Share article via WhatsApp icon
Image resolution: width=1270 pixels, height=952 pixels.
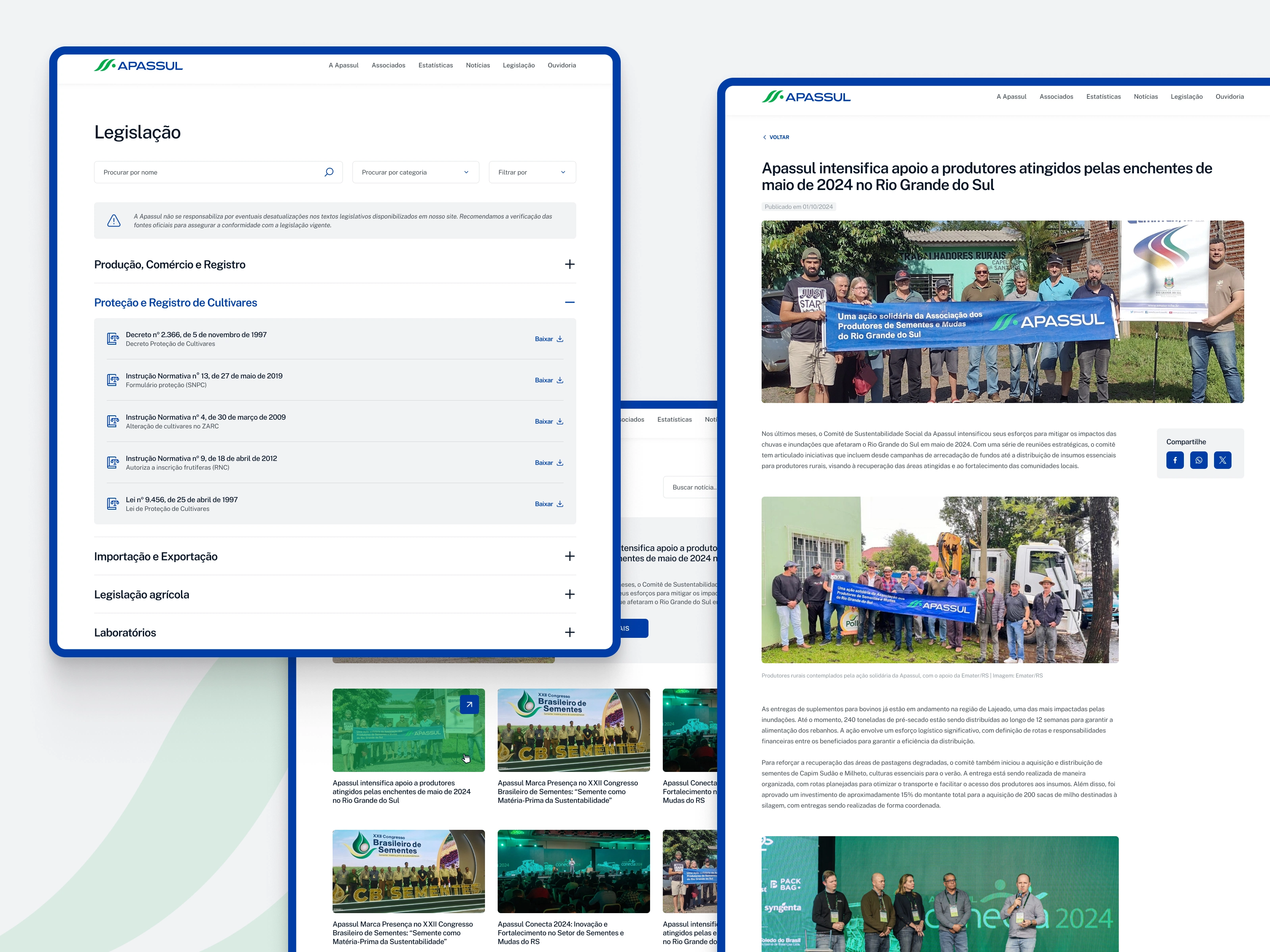[1199, 460]
